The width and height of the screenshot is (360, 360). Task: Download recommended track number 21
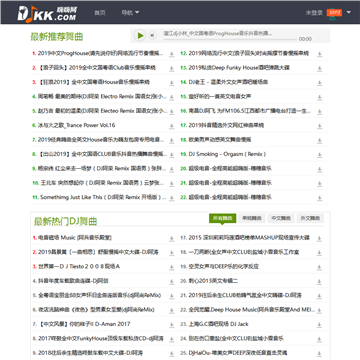coord(320,184)
